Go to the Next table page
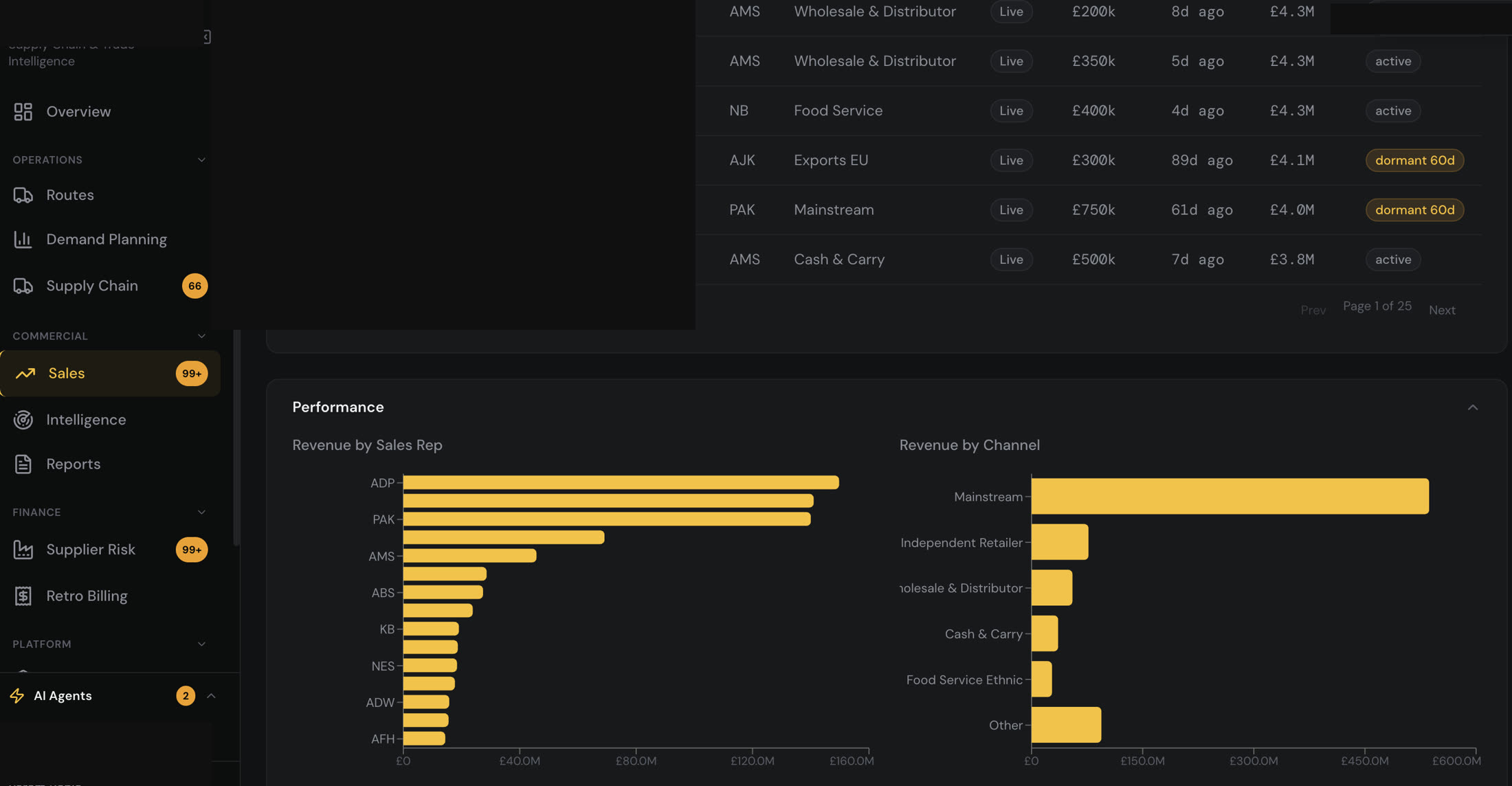The height and width of the screenshot is (786, 1512). (1442, 310)
